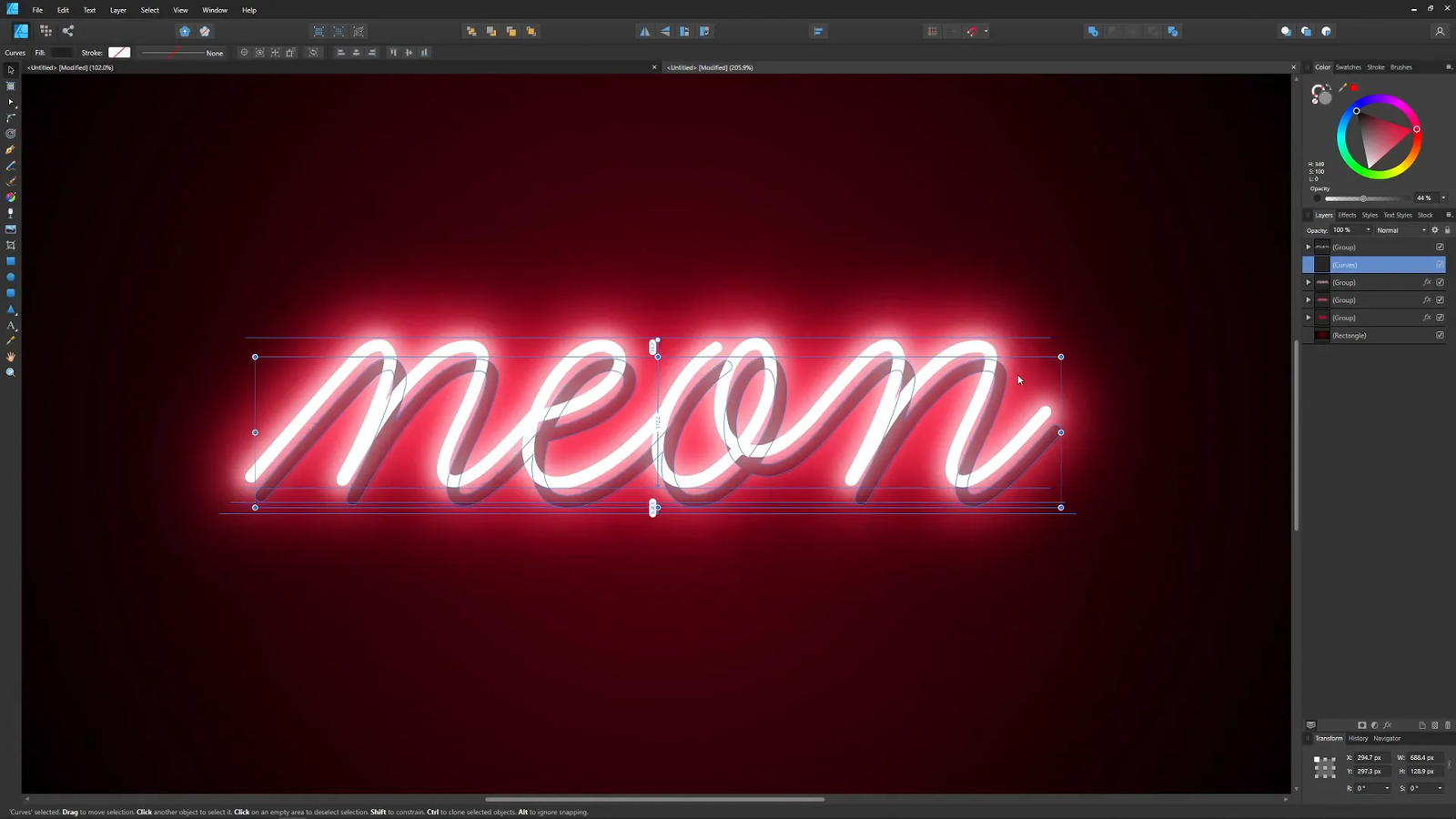
Task: Expand the topmost Group layer
Action: pyautogui.click(x=1308, y=247)
